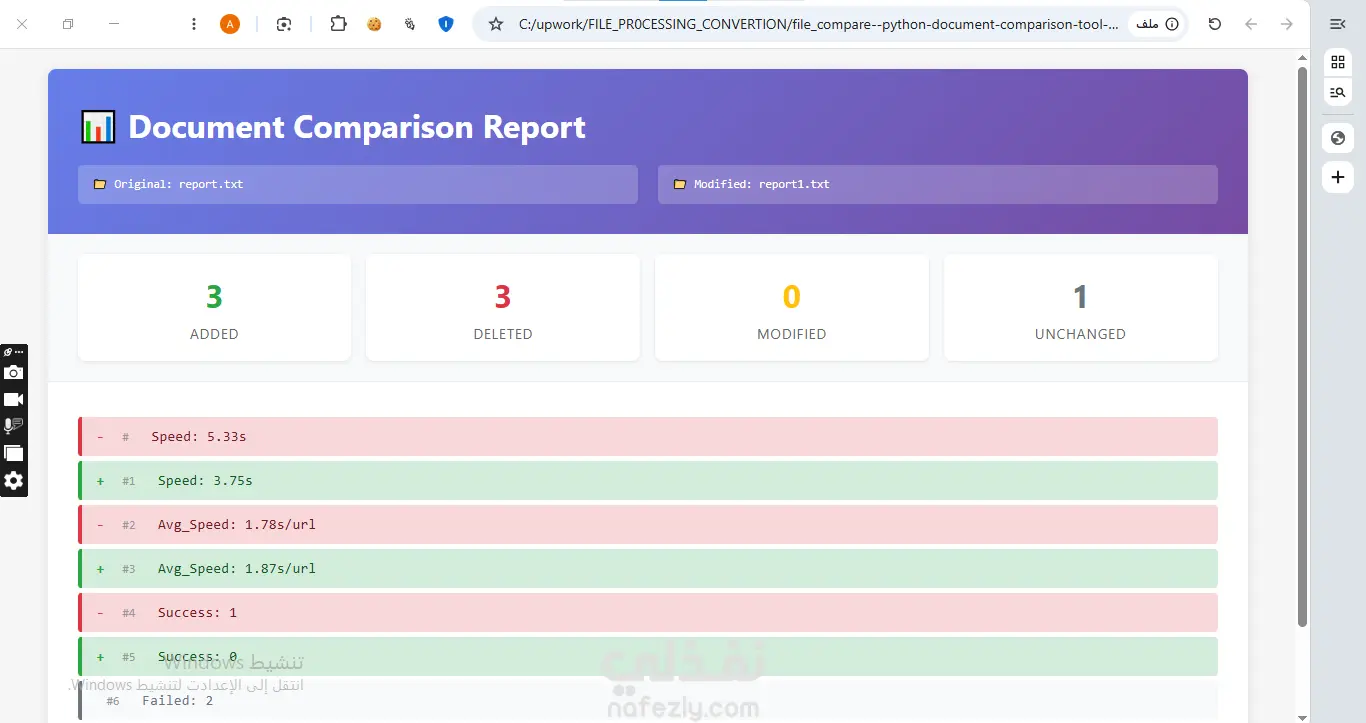Open the extensions puzzle-piece menu
Viewport: 1366px width, 723px height.
click(338, 24)
